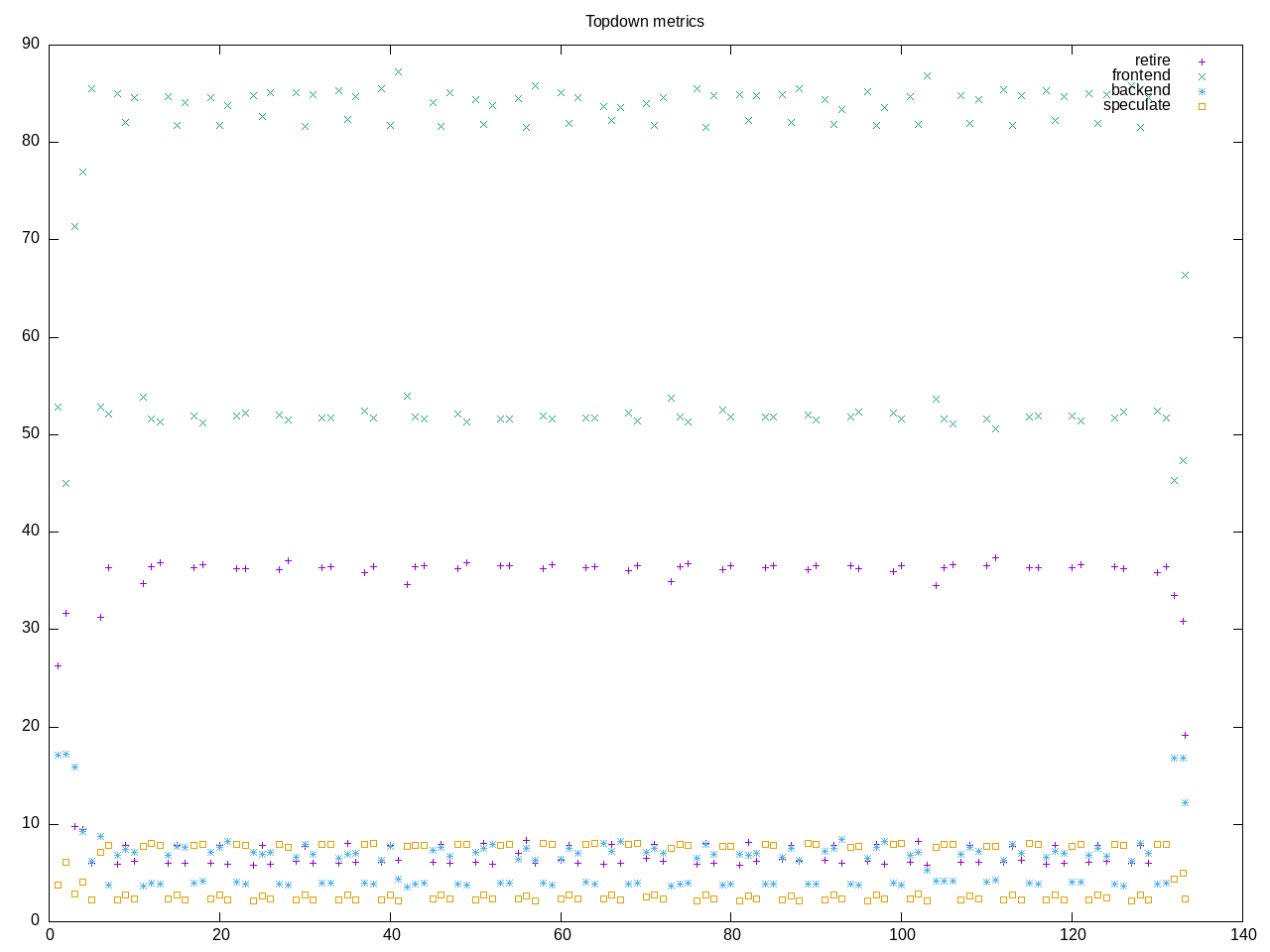Click the purple plus marker beside retire legend
This screenshot has width=1270, height=952.
tap(1202, 61)
